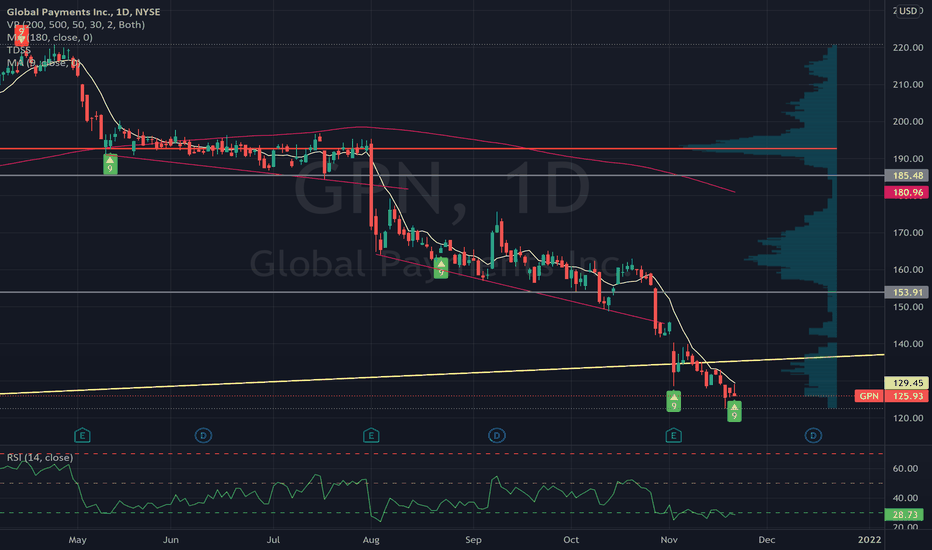The image size is (932, 550).
Task: Click the earnings E marker near November
Action: tap(673, 436)
